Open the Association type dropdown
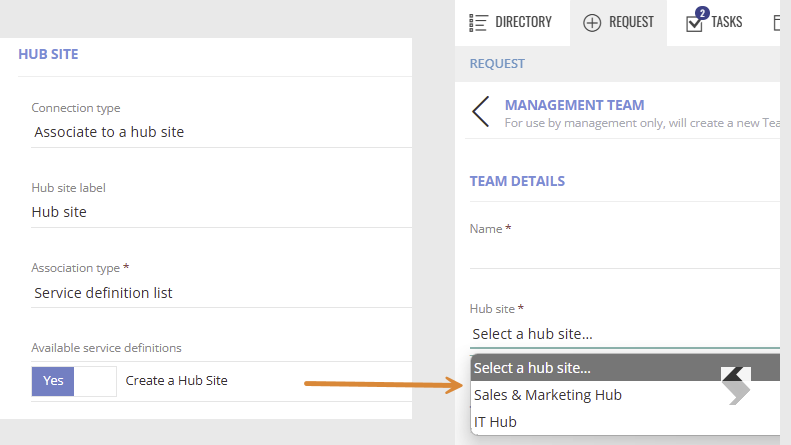Image resolution: width=791 pixels, height=445 pixels. [221, 293]
